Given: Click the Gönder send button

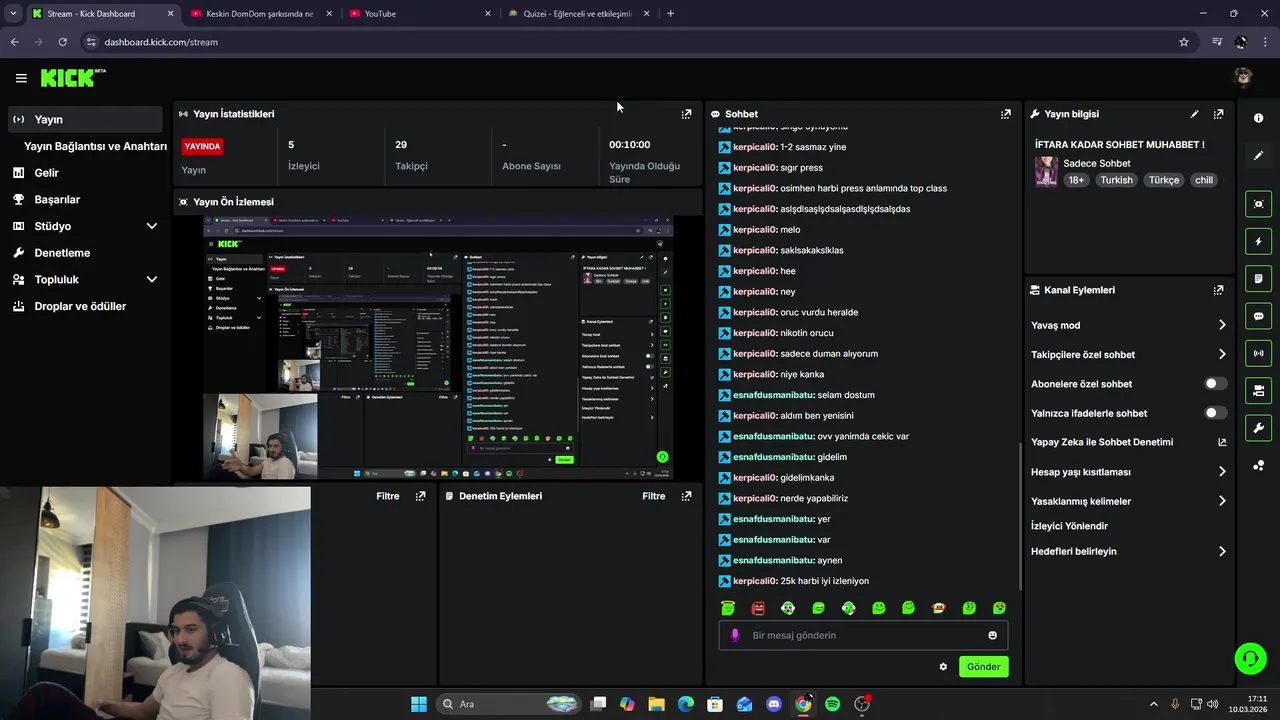Looking at the screenshot, I should point(983,667).
